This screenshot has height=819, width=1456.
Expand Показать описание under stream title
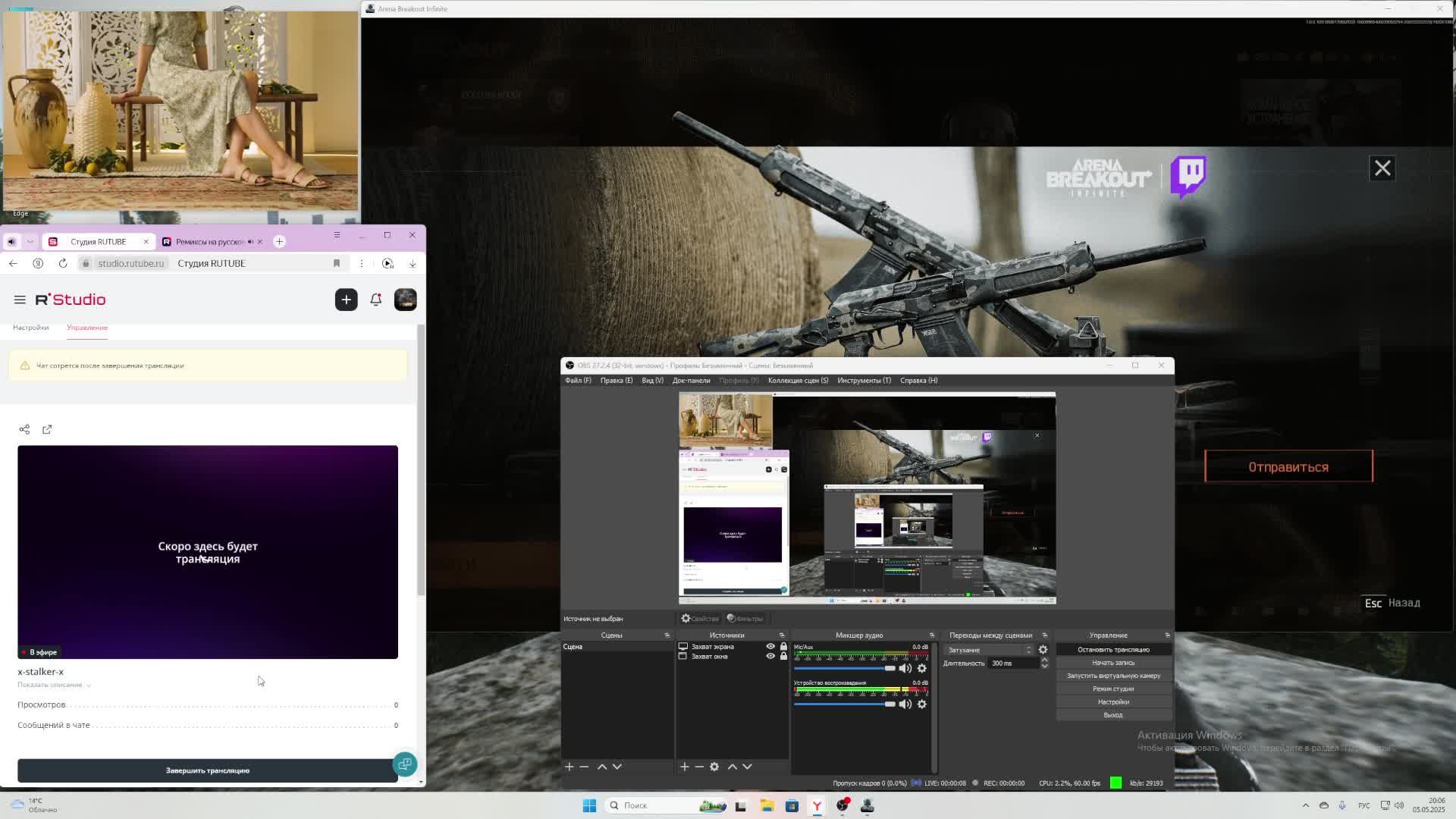(x=53, y=685)
